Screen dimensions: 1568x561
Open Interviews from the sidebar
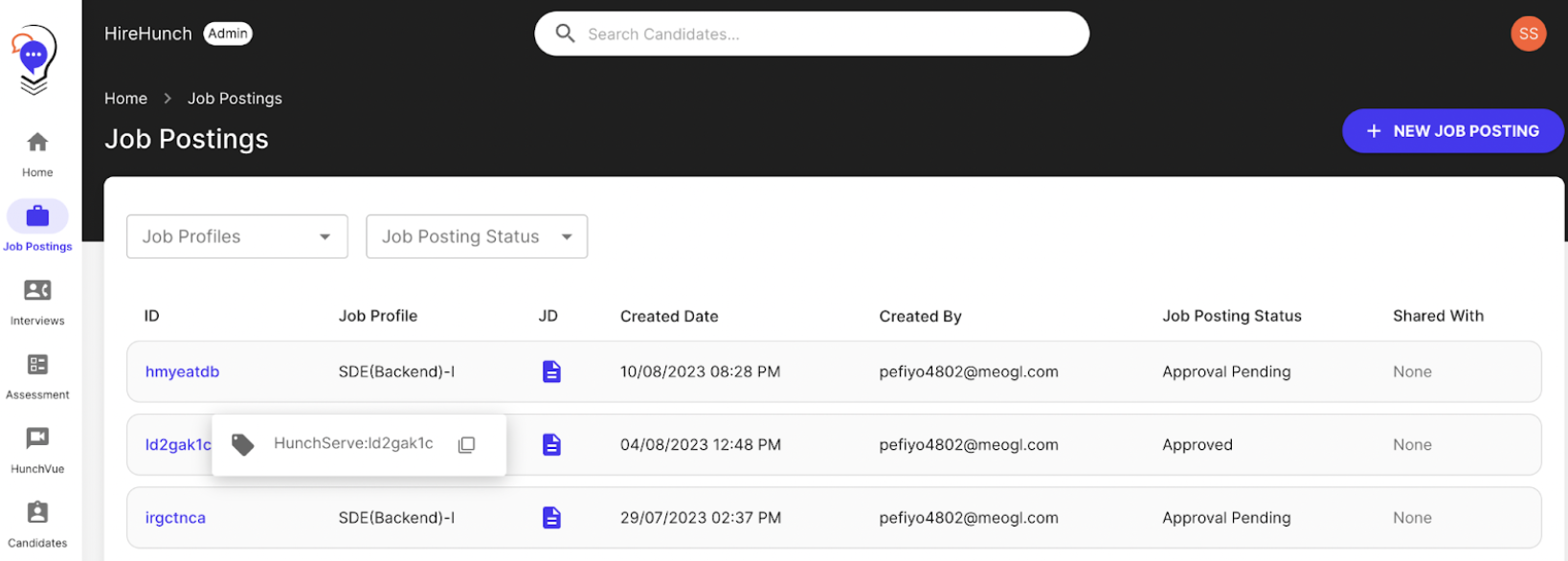37,302
